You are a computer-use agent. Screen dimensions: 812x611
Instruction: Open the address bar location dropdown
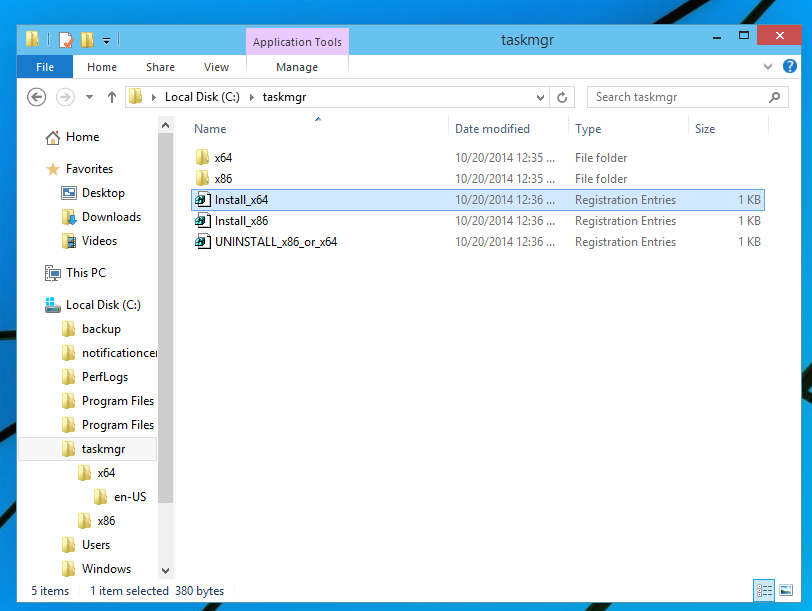[539, 97]
